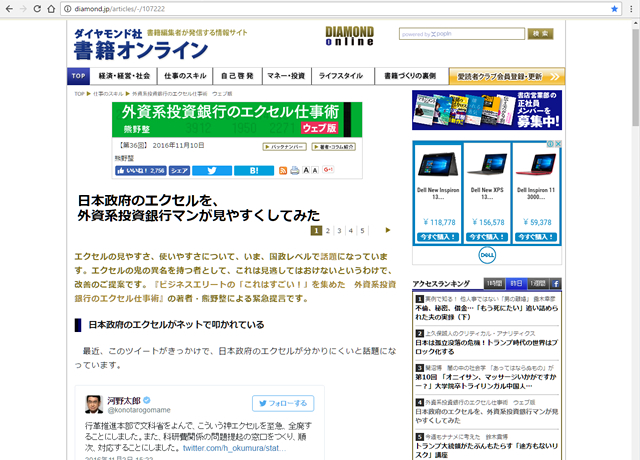Show the 1週間 ranking tab
Screen dimensions: 640x460
click(538, 284)
